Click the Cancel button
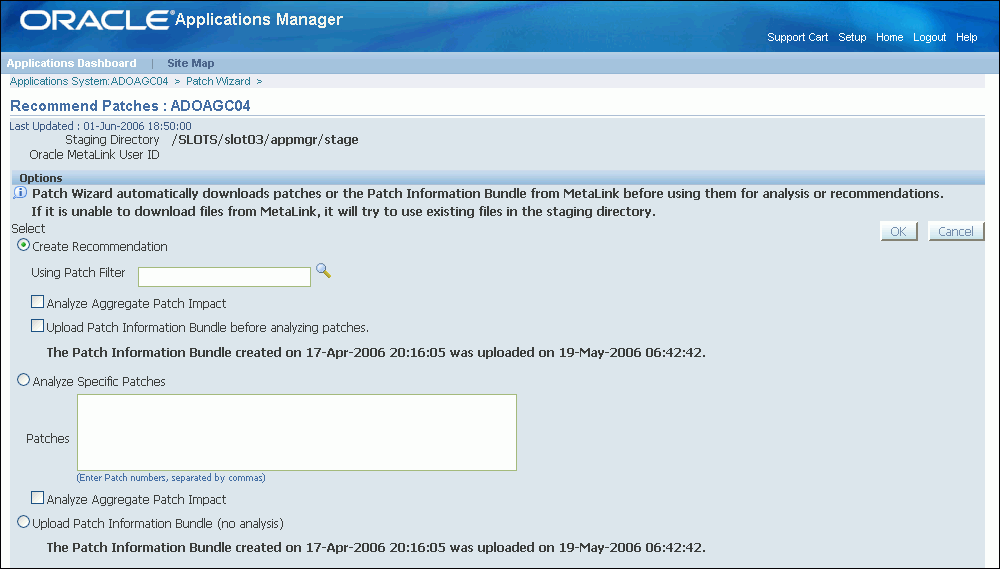The width and height of the screenshot is (1000, 569). click(956, 231)
